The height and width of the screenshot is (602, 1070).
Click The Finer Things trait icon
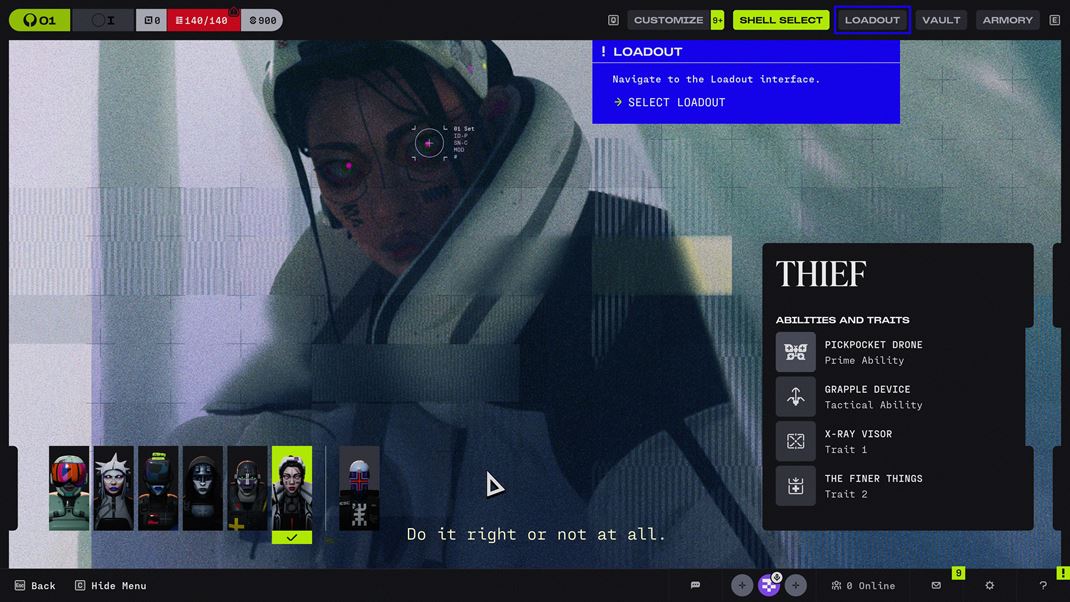coord(795,486)
